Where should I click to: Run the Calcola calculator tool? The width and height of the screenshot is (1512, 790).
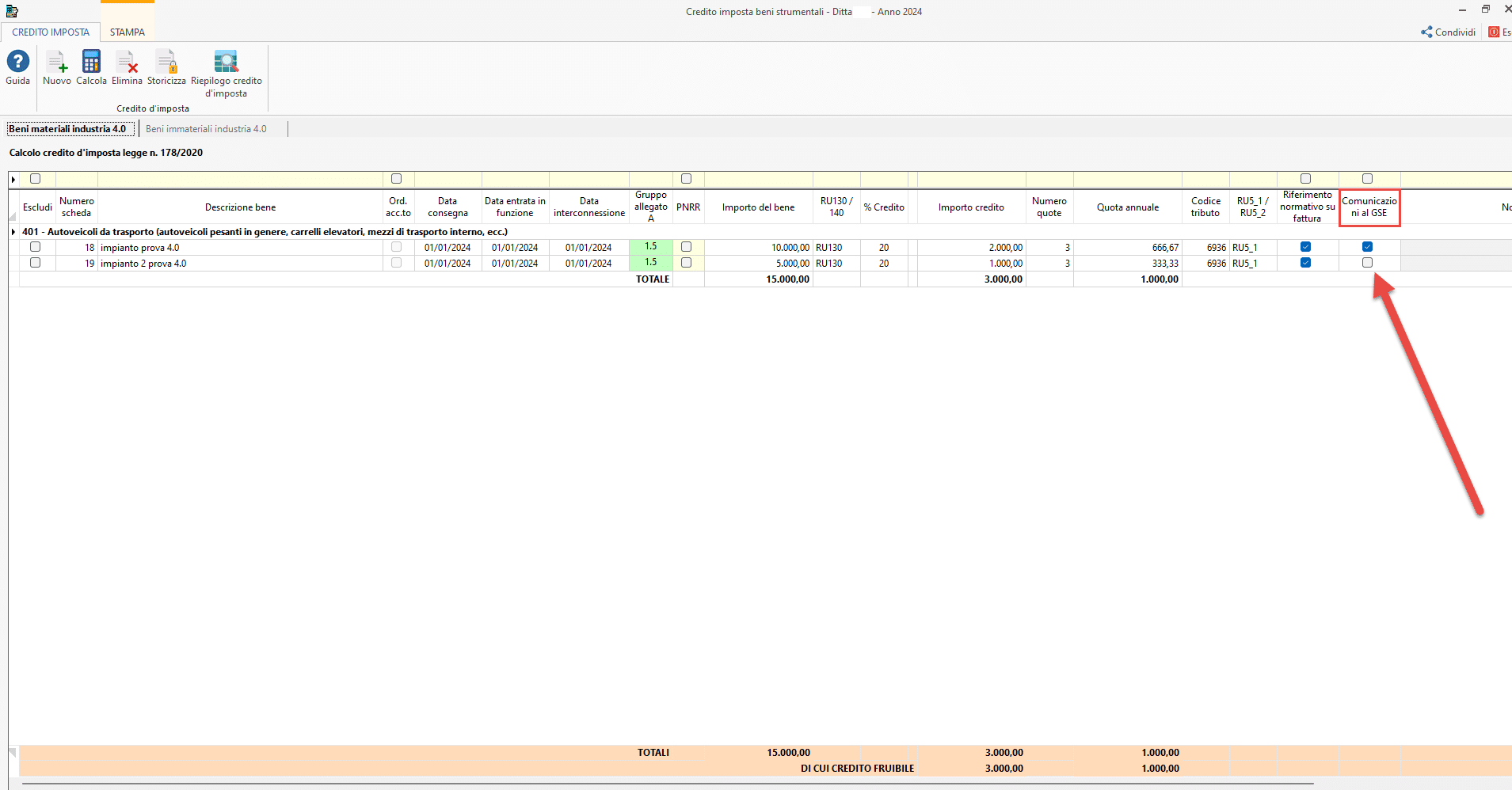(x=91, y=62)
